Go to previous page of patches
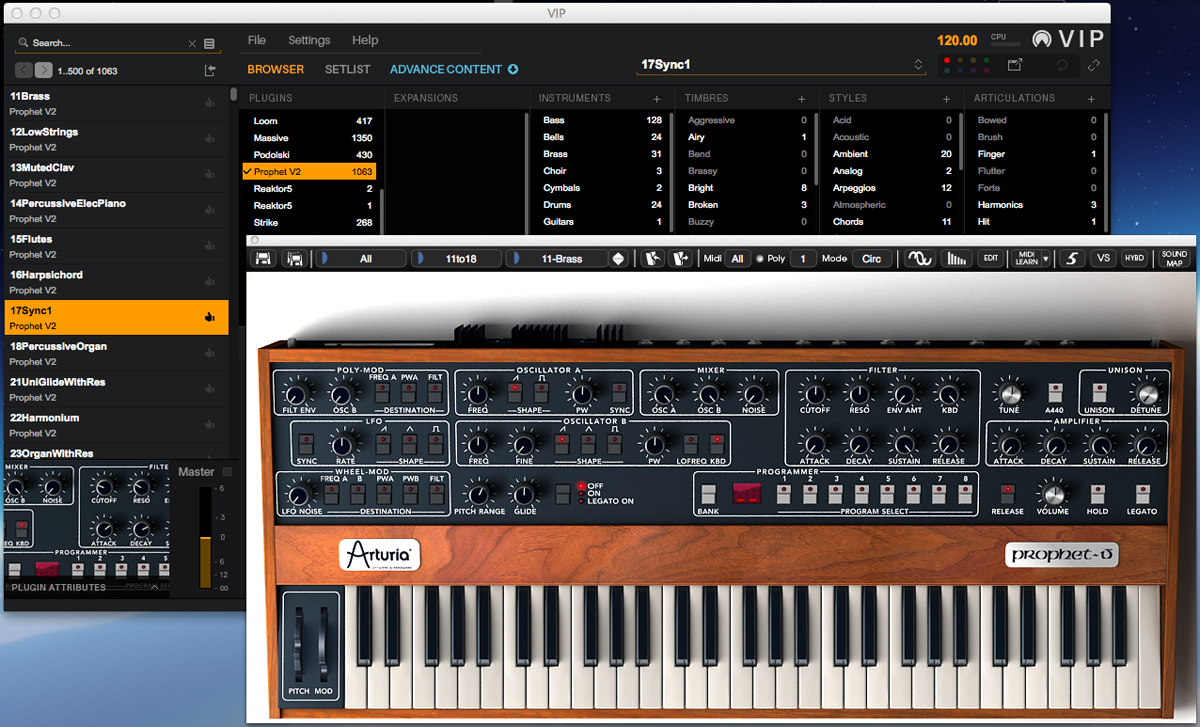Viewport: 1200px width, 727px height. 24,70
